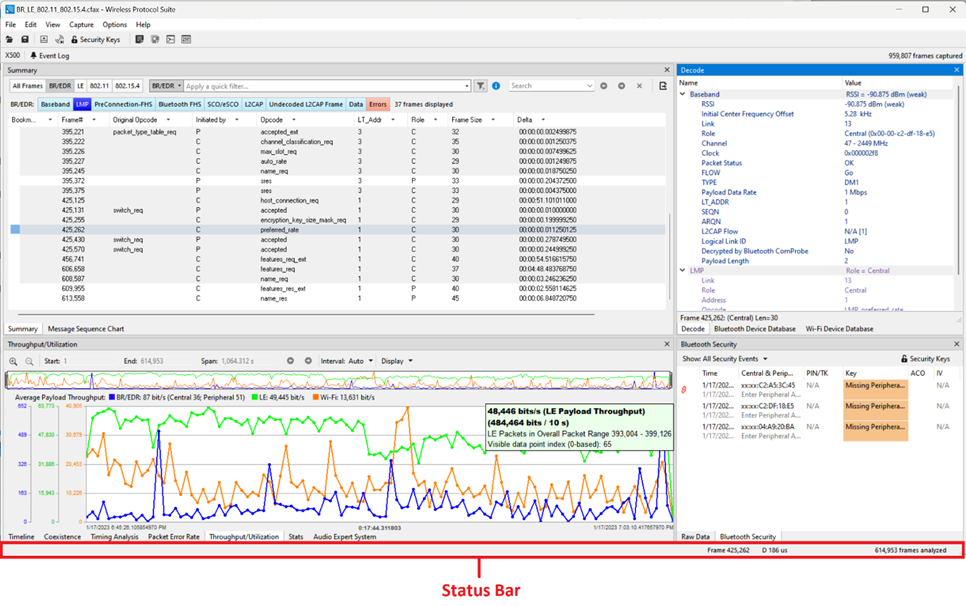This screenshot has width=966, height=606.
Task: Click the export icon in Summary toolbar
Action: [663, 86]
